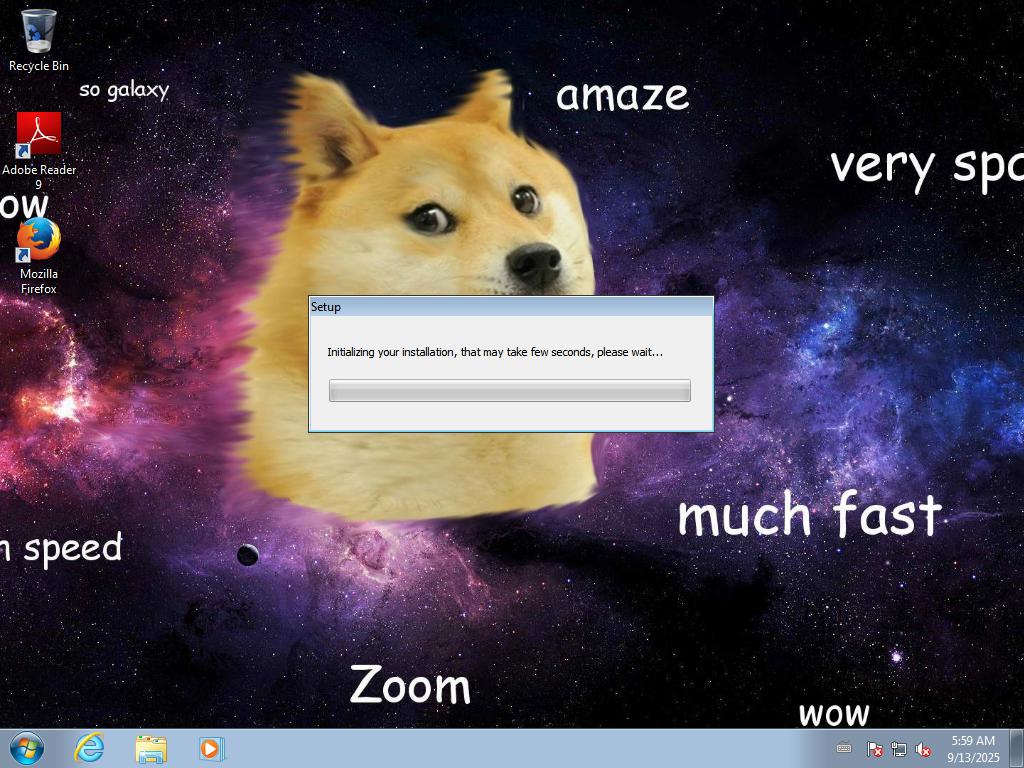Click the muted volume speaker icon
Image resolution: width=1024 pixels, height=768 pixels.
[923, 749]
